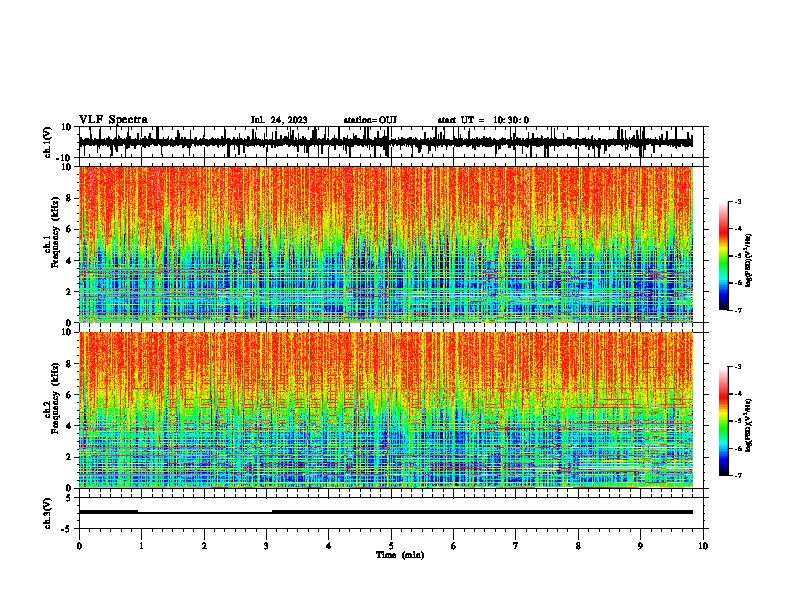Click time axis tick label "1"
This screenshot has height=612, width=792.
141,546
